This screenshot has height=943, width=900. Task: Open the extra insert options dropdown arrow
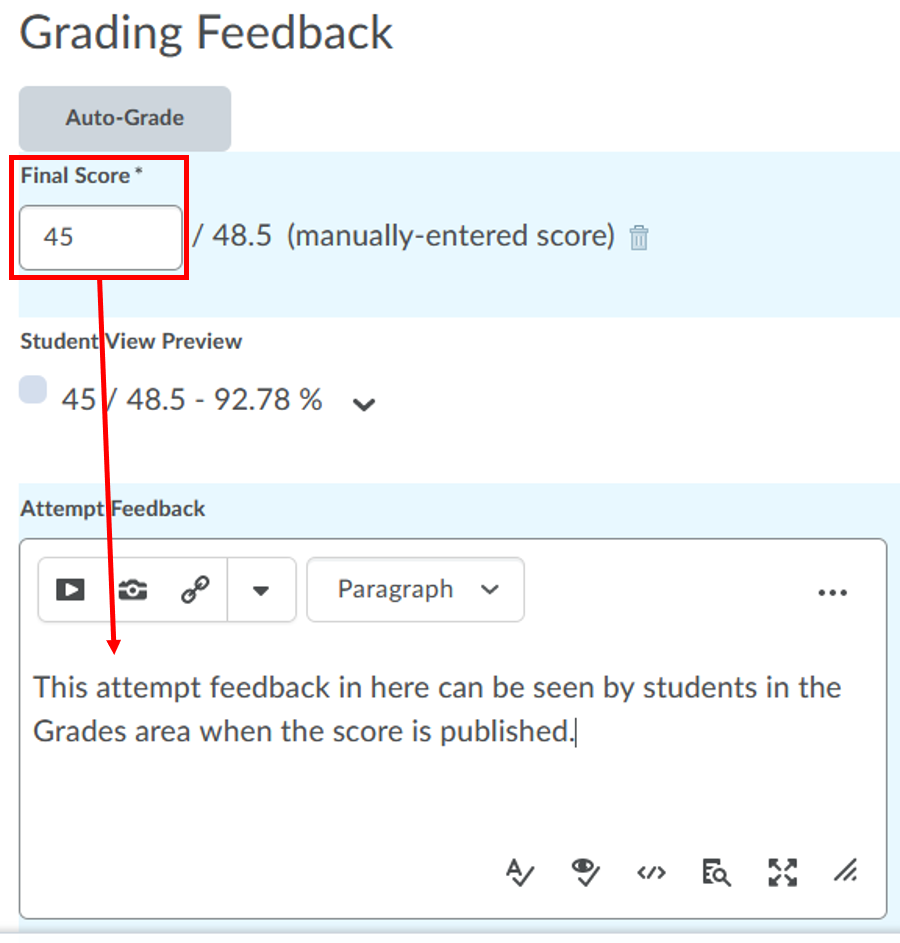[261, 589]
